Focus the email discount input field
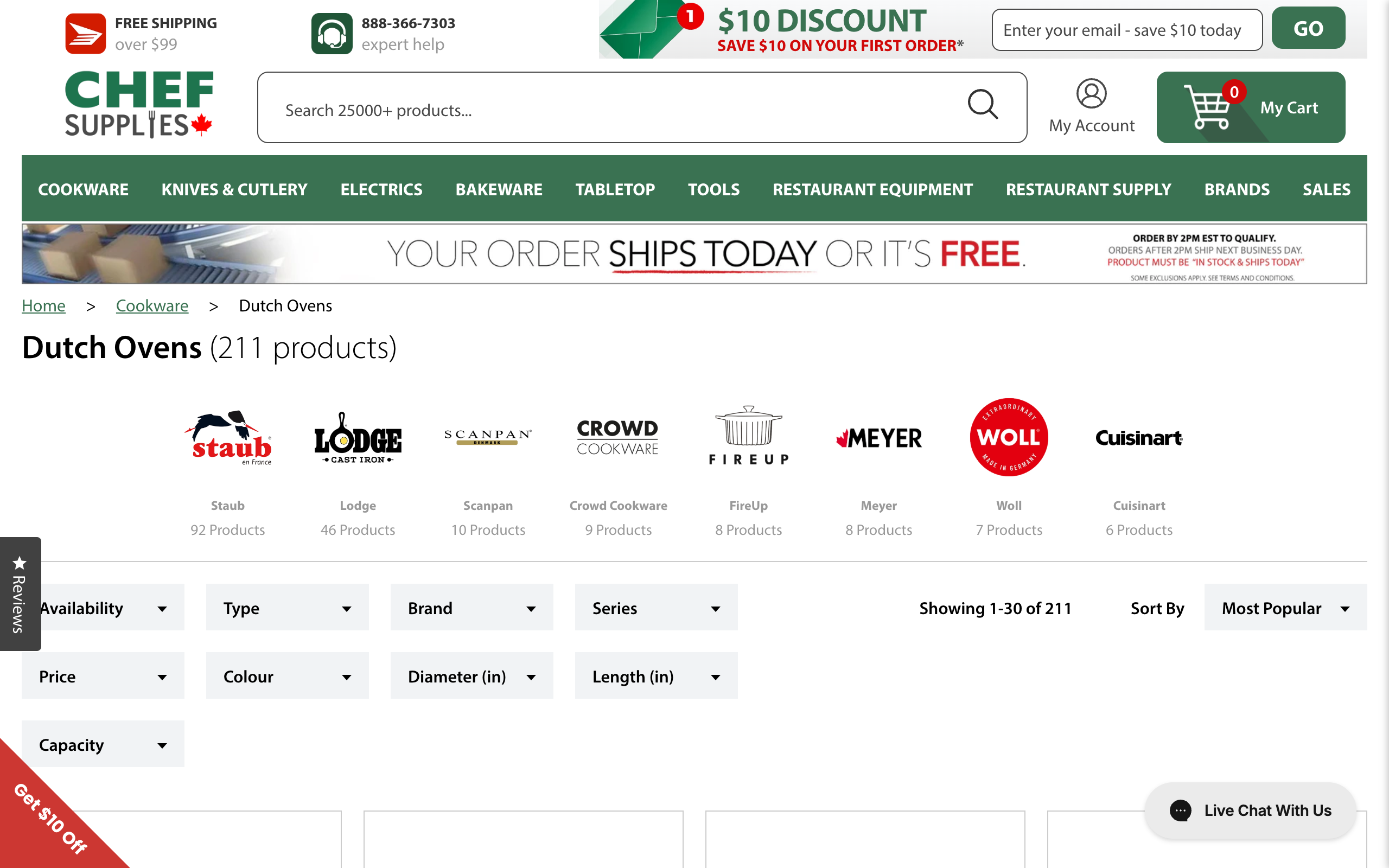 [x=1127, y=30]
